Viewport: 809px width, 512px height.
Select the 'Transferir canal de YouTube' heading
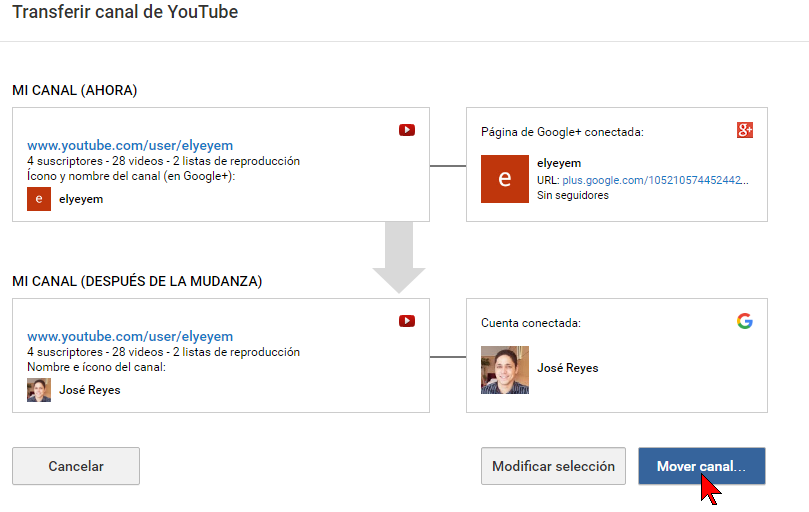pos(125,12)
